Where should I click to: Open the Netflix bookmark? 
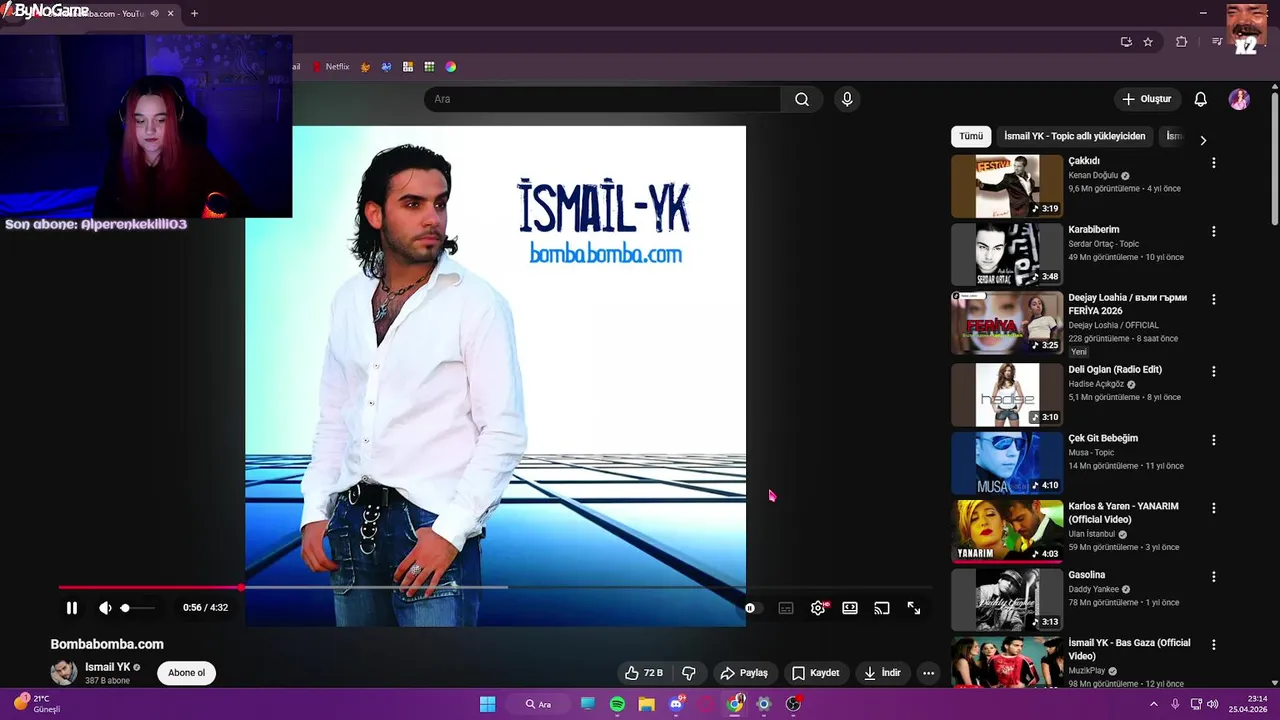click(330, 67)
